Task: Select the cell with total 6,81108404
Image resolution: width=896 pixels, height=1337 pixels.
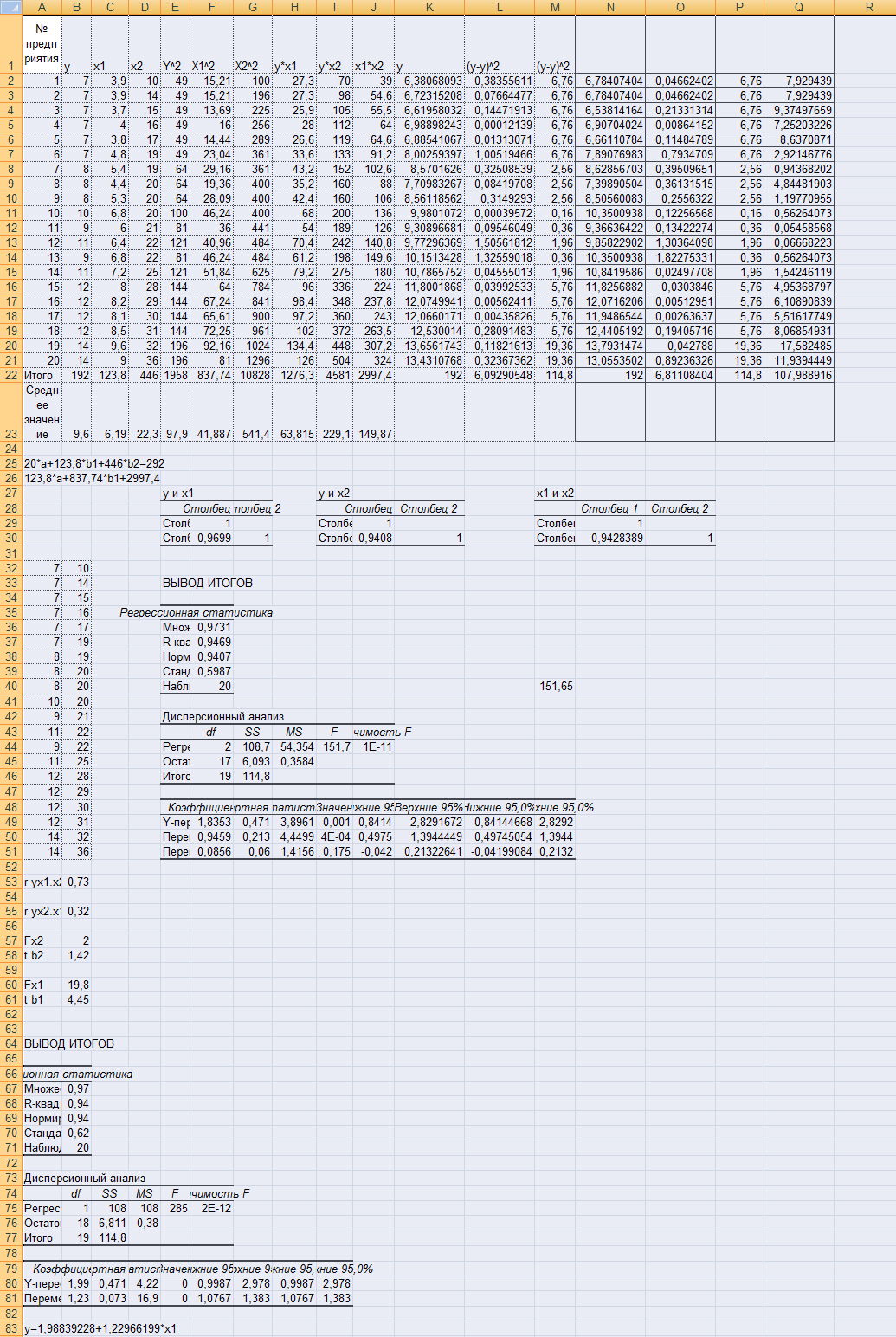Action: [x=680, y=375]
